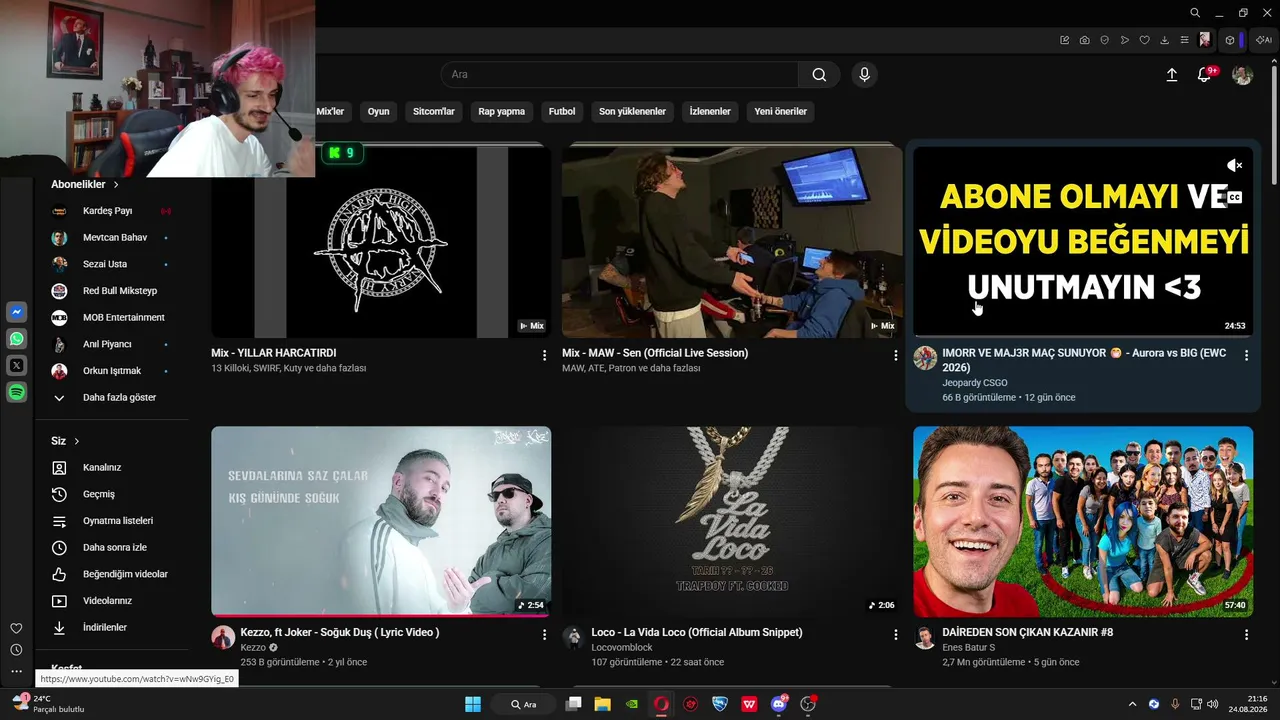Open options menu for Kezzo Soğuk Duş video

tap(544, 635)
